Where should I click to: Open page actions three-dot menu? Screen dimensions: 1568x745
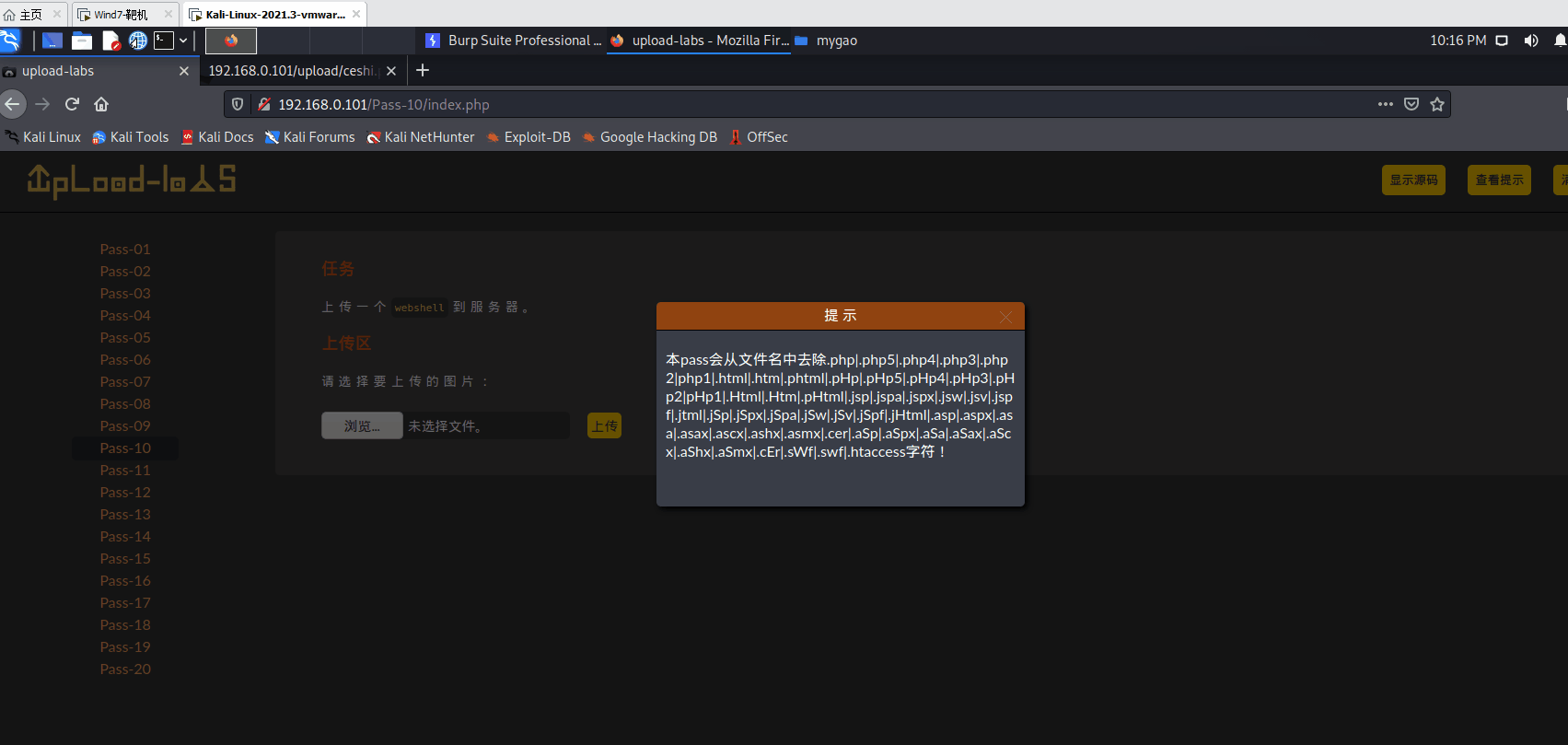click(x=1386, y=104)
